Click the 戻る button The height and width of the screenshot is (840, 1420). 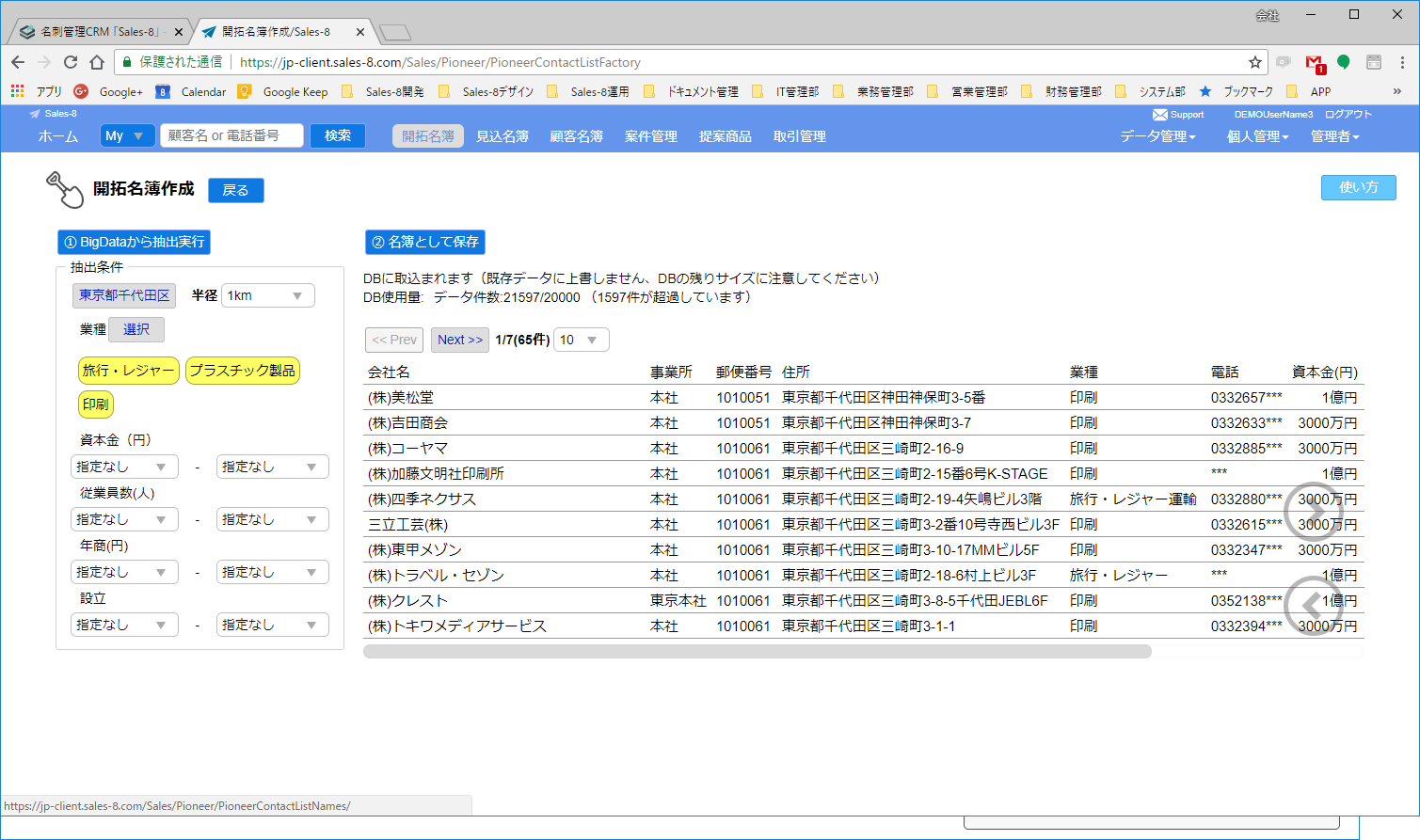pyautogui.click(x=235, y=190)
